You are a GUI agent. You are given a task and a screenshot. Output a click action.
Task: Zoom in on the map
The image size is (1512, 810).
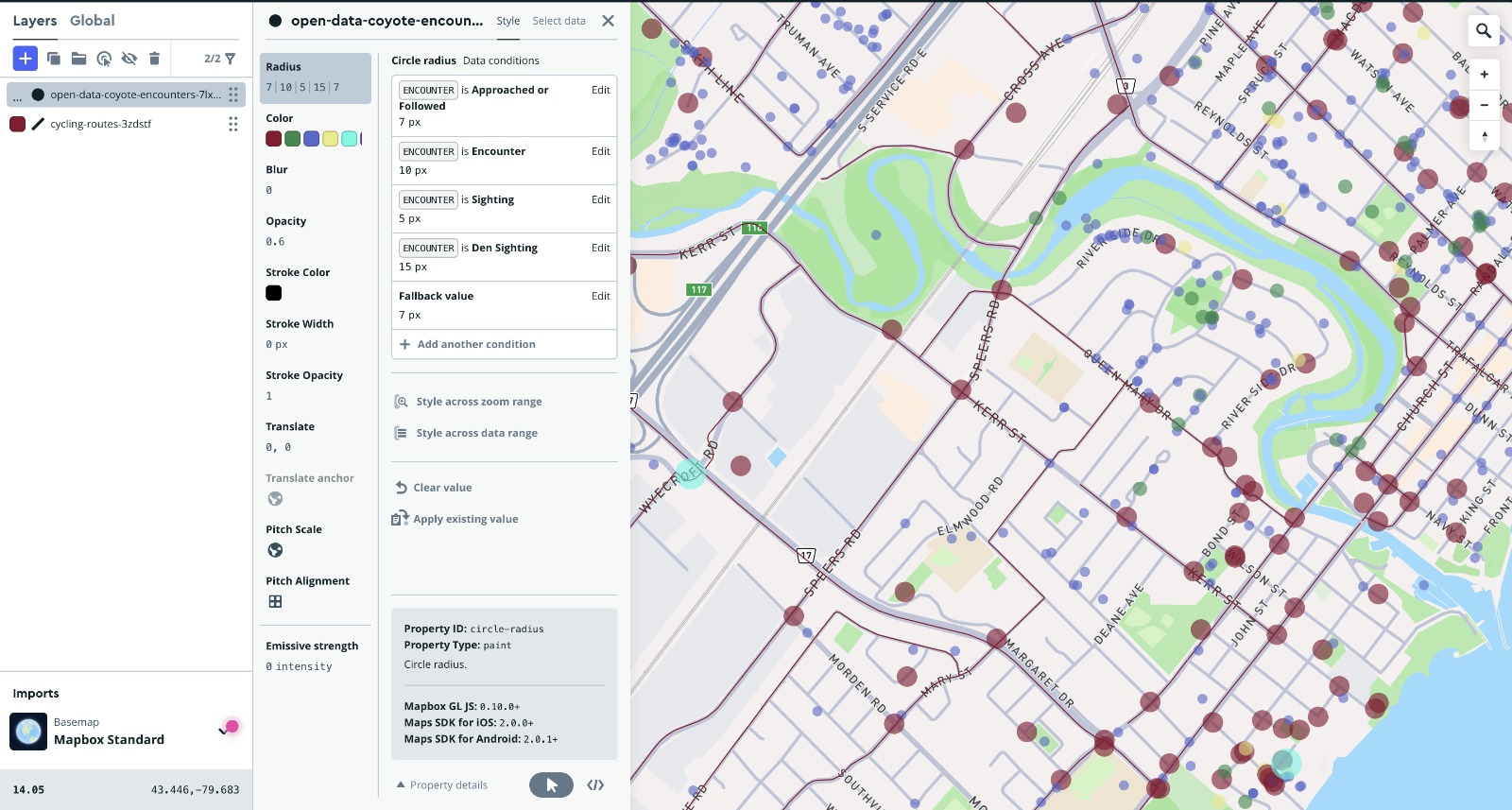tap(1484, 75)
